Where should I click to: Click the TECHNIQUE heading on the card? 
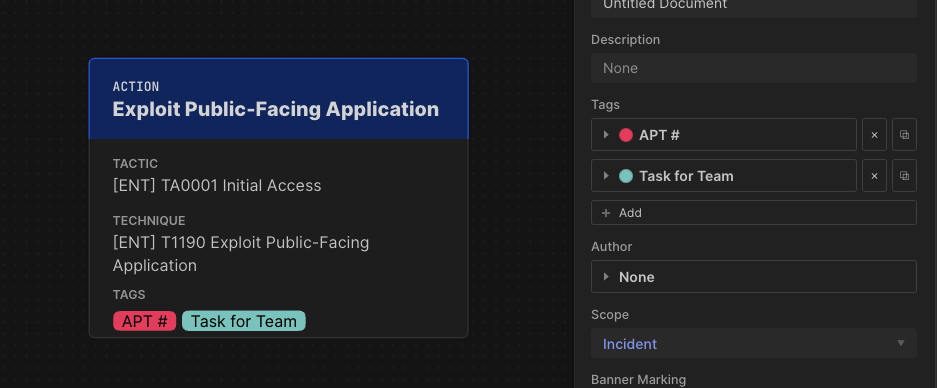tap(149, 221)
